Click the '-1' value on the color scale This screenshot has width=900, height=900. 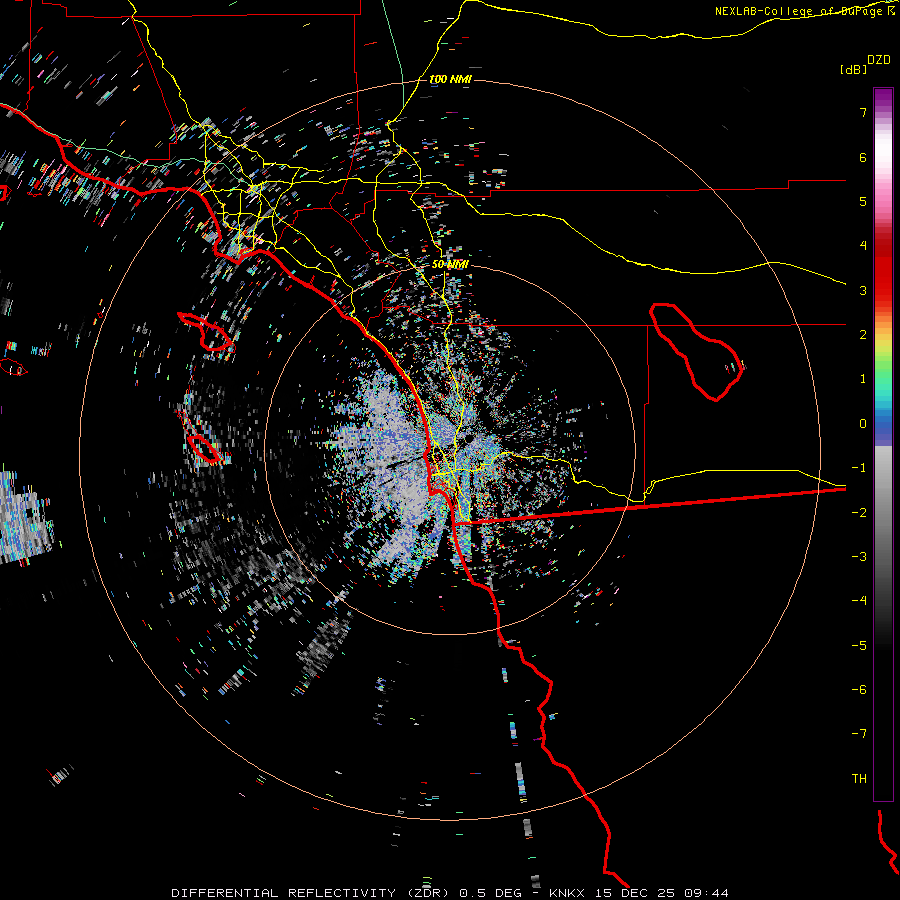coord(859,468)
